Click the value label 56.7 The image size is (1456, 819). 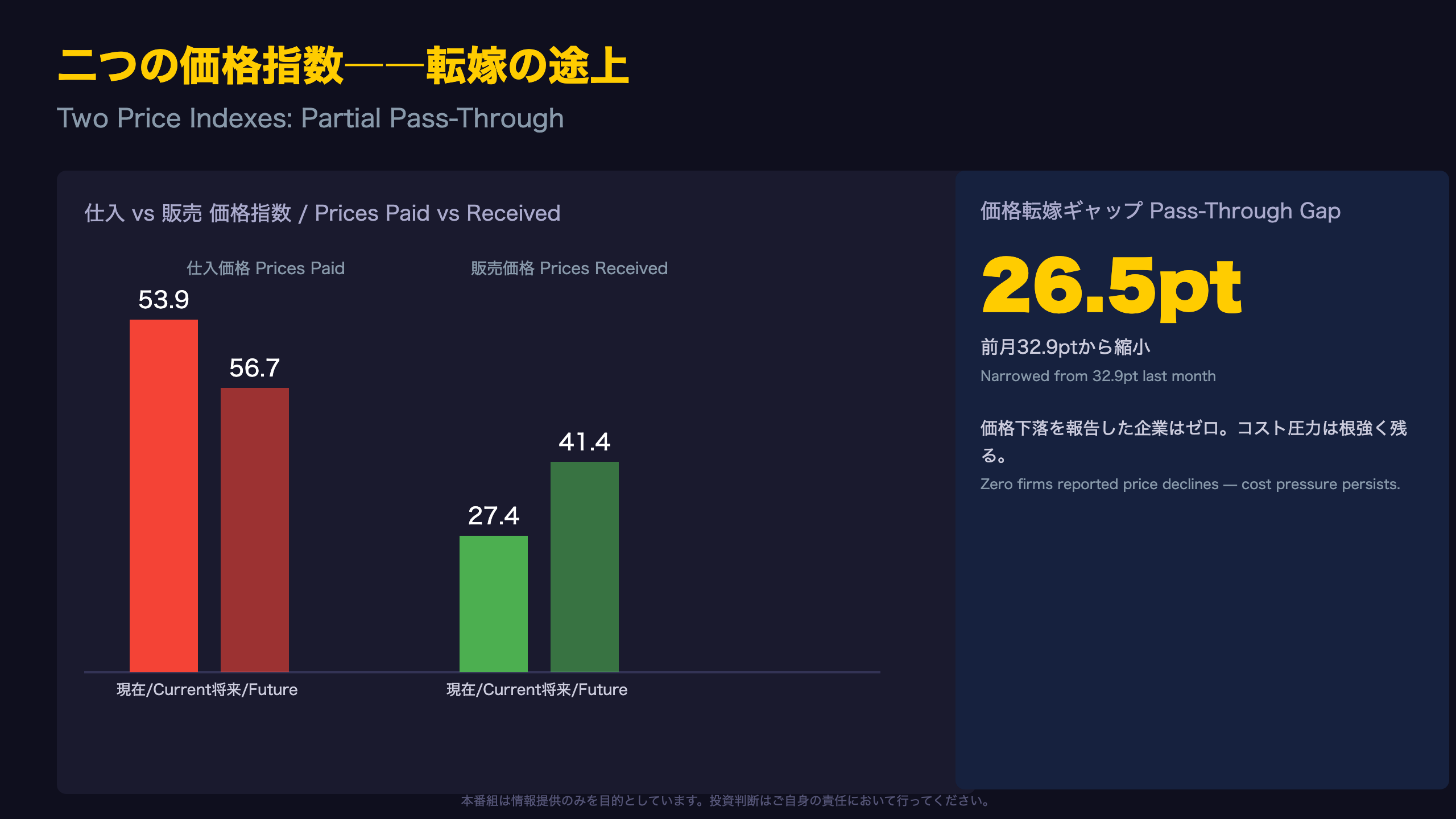point(255,368)
